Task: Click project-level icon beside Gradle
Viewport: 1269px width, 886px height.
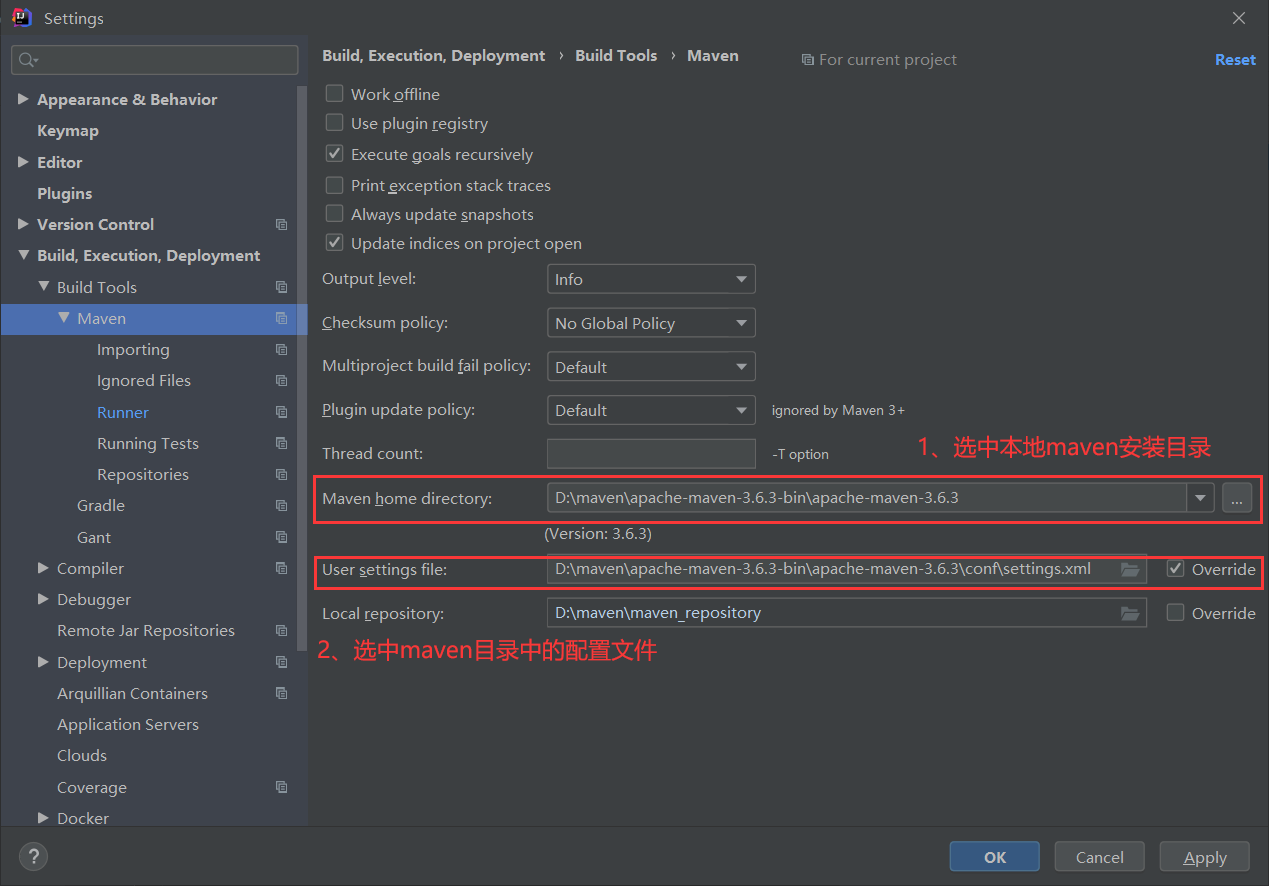Action: tap(281, 506)
